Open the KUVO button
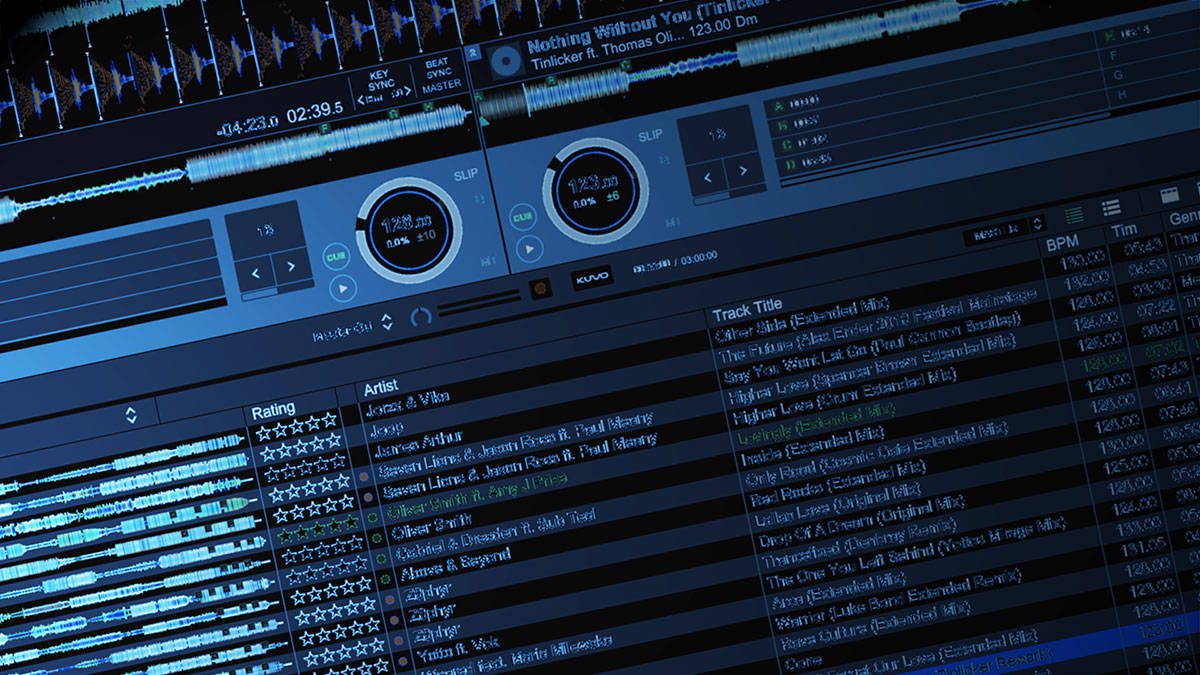Viewport: 1200px width, 675px height. pos(592,279)
